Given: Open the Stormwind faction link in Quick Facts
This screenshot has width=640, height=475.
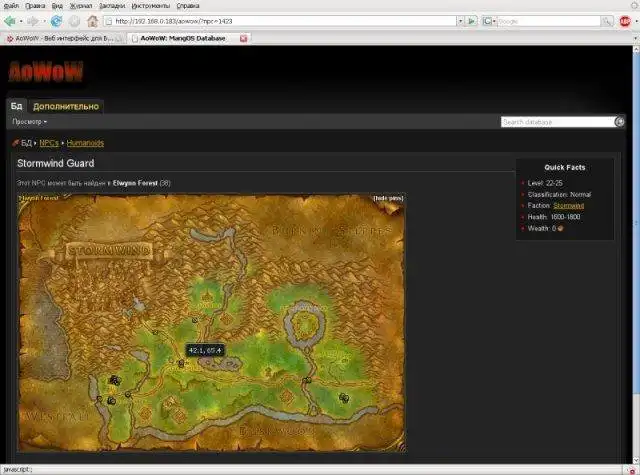Looking at the screenshot, I should [x=569, y=206].
